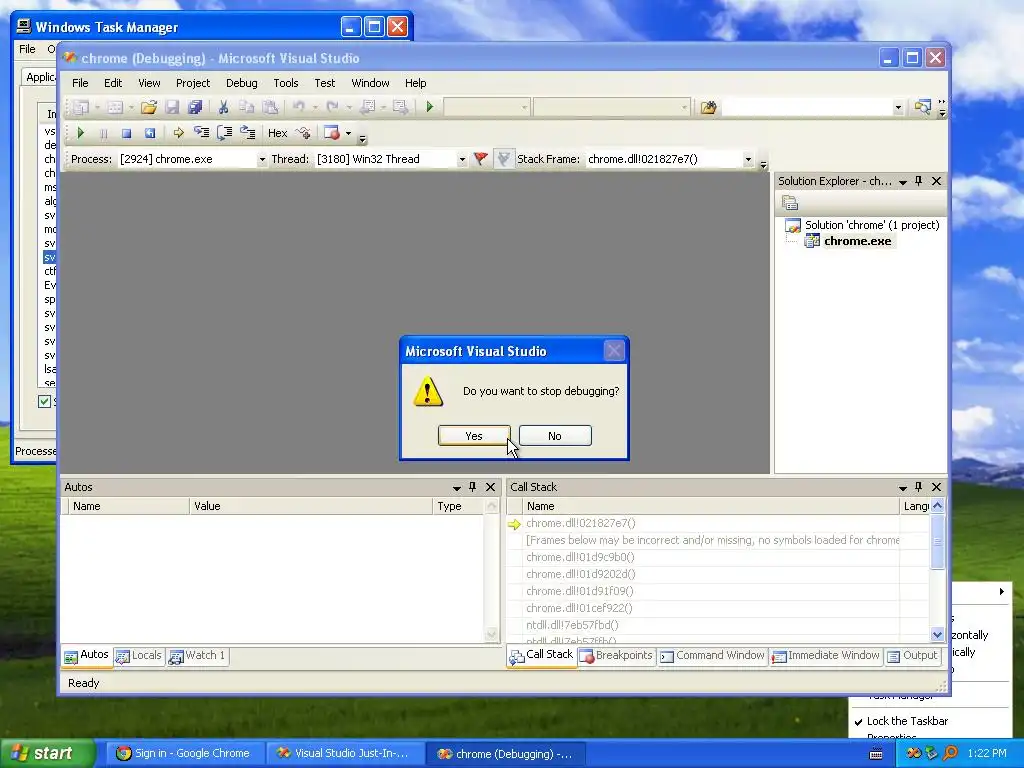The image size is (1024, 768).
Task: Open the Thread dropdown
Action: point(462,159)
